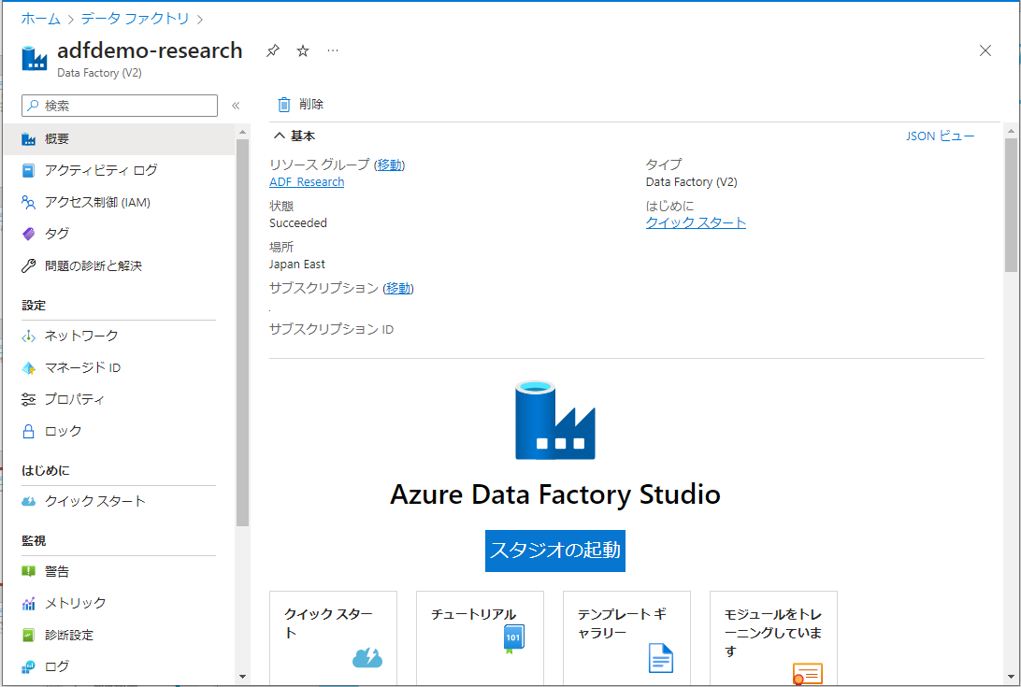Click the sidebar scrollbar down arrow
This screenshot has width=1021, height=687.
(x=242, y=676)
